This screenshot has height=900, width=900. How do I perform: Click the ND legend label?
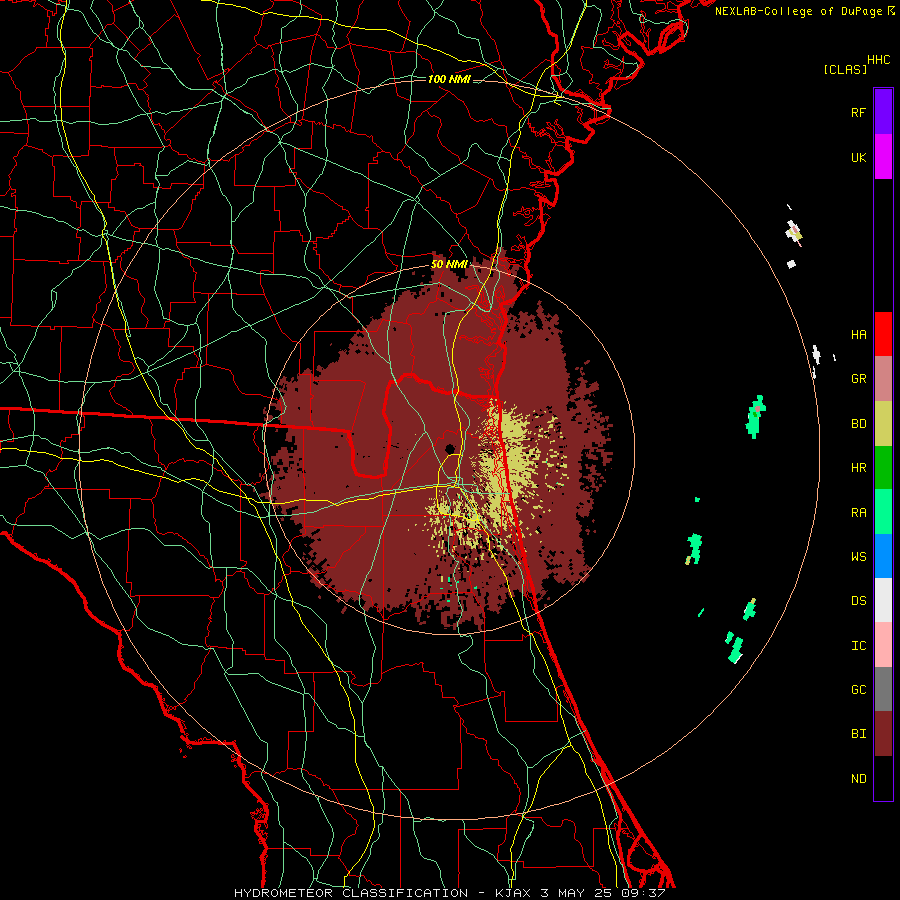(858, 779)
